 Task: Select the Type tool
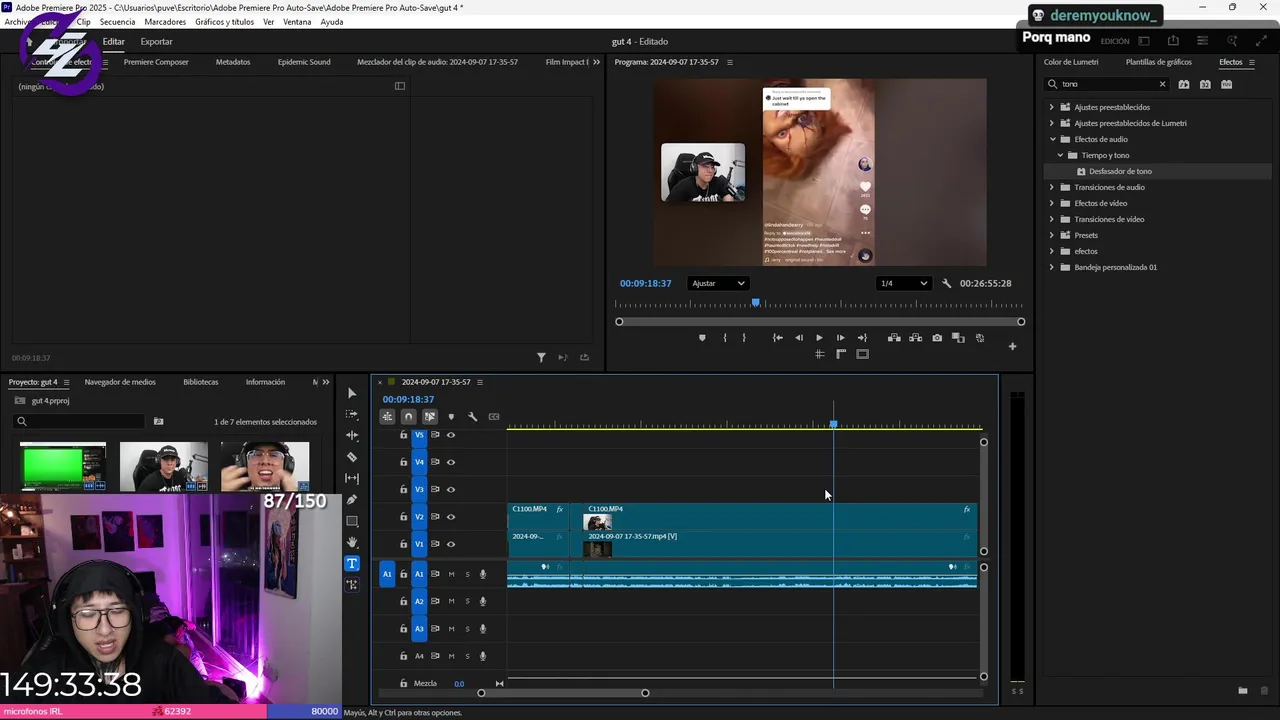point(351,564)
